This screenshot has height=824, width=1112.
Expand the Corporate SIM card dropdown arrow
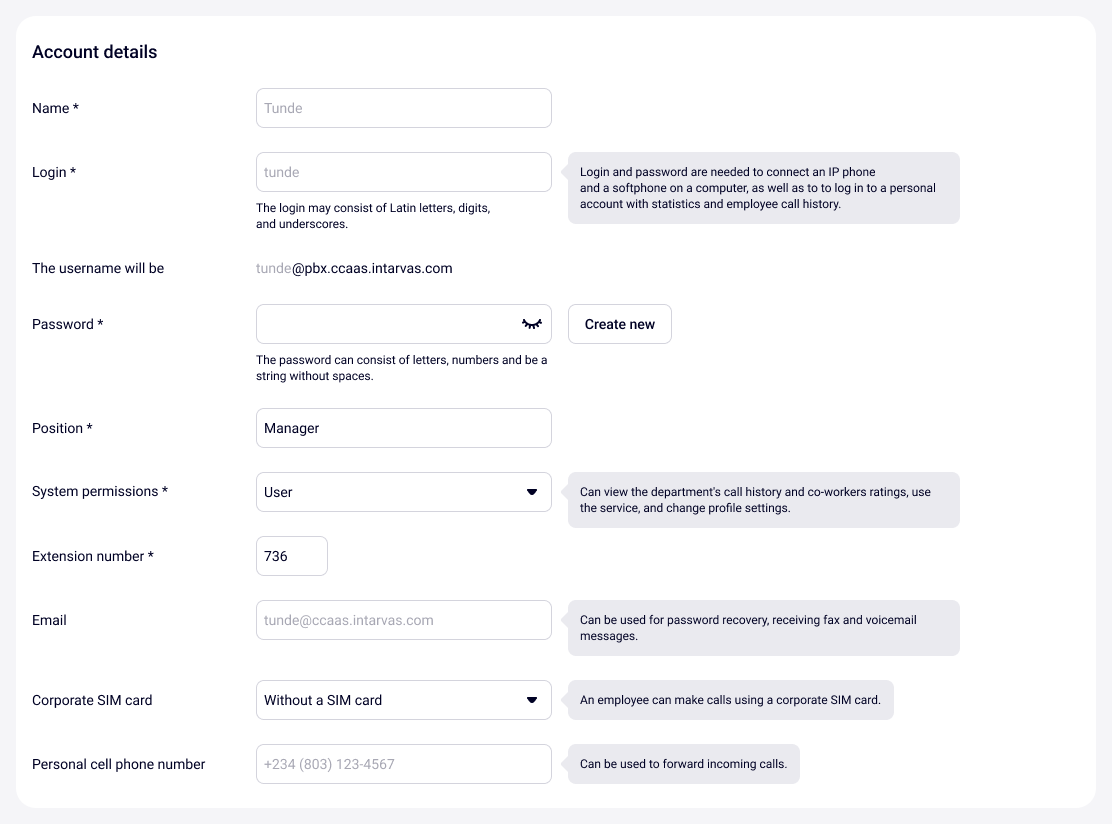pyautogui.click(x=532, y=700)
